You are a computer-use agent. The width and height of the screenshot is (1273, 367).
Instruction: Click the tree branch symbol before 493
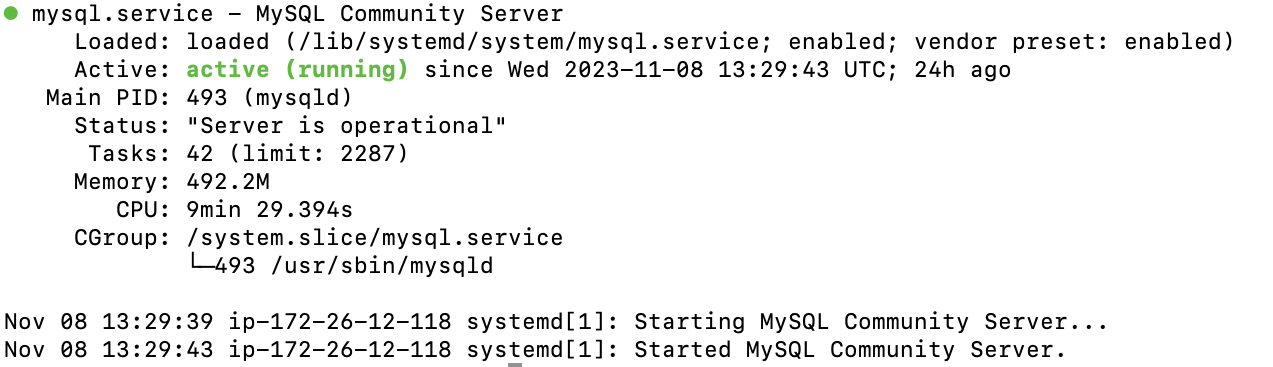[200, 266]
